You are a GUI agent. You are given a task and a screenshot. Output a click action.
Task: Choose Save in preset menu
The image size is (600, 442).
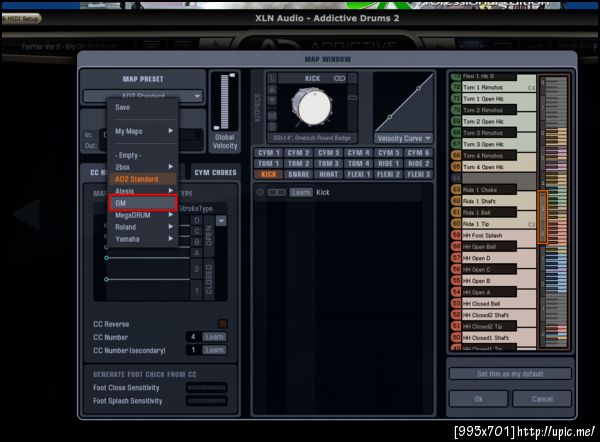point(142,108)
